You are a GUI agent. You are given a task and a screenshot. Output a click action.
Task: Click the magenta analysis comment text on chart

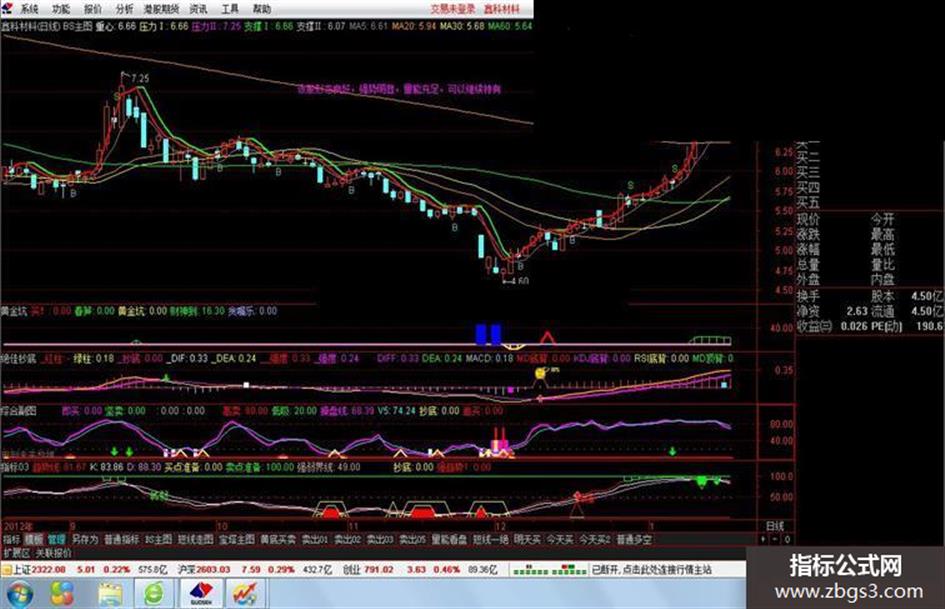click(x=398, y=89)
